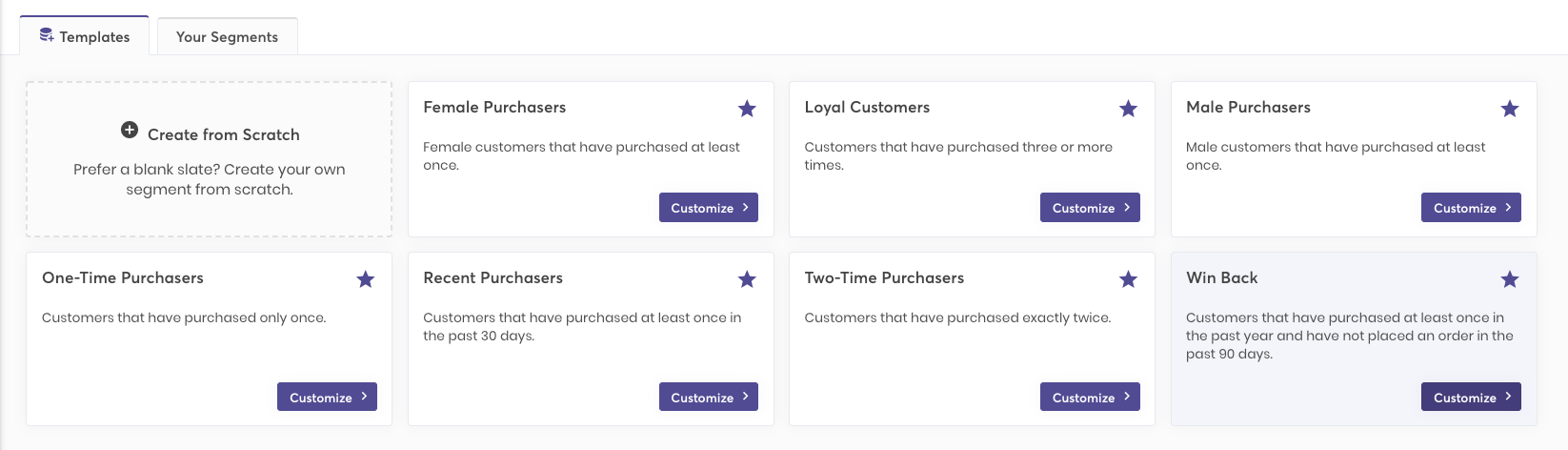Toggle the Loyal Customers star icon
1568x450 pixels.
(x=1128, y=109)
